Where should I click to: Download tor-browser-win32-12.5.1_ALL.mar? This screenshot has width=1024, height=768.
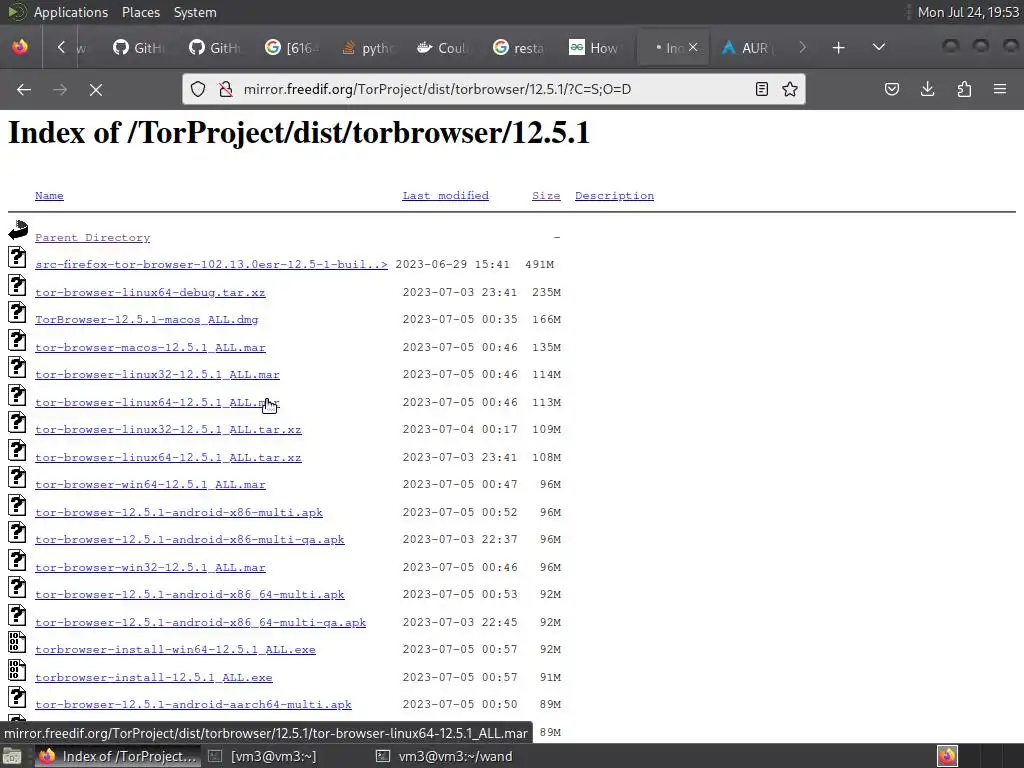[x=150, y=568]
